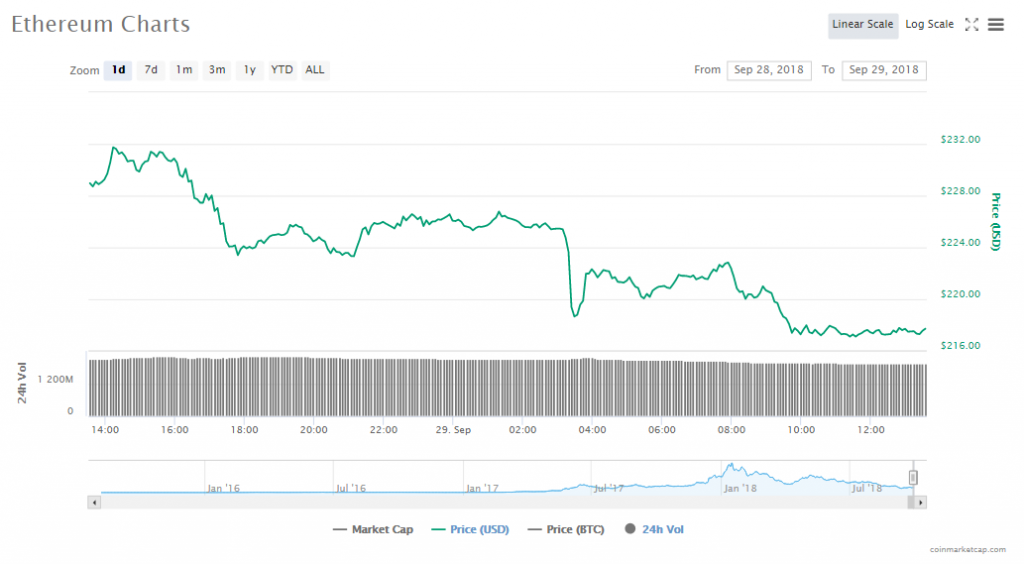This screenshot has width=1024, height=564.
Task: Click the navigator range handle
Action: [x=912, y=477]
